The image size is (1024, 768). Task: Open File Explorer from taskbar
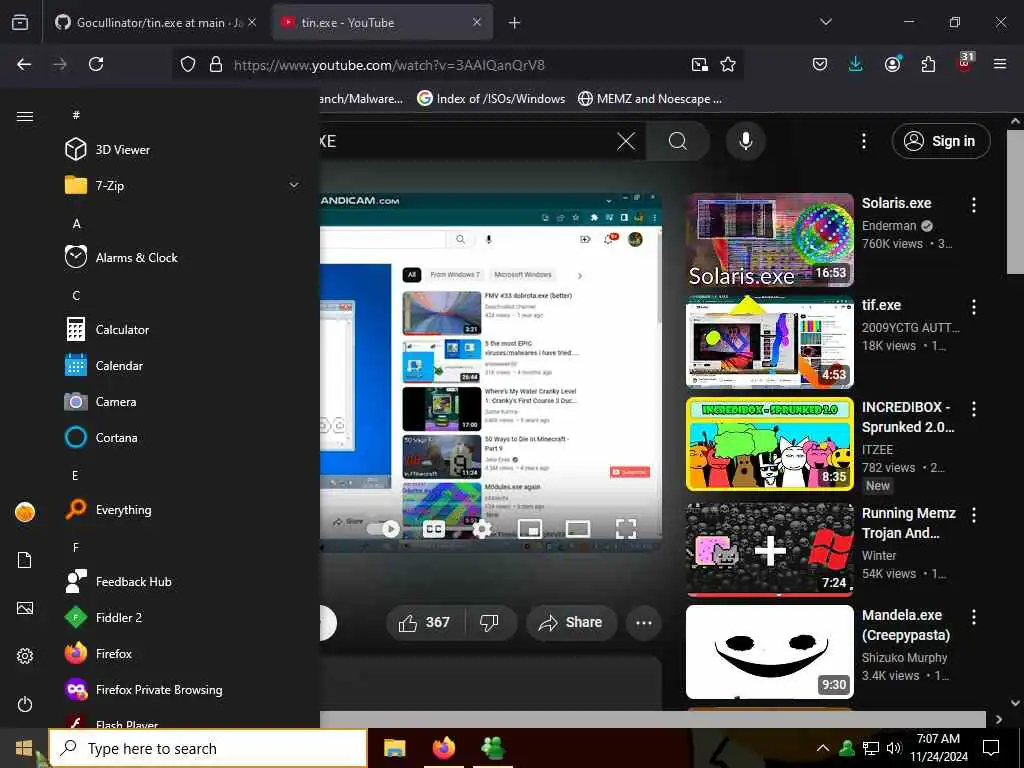point(394,748)
